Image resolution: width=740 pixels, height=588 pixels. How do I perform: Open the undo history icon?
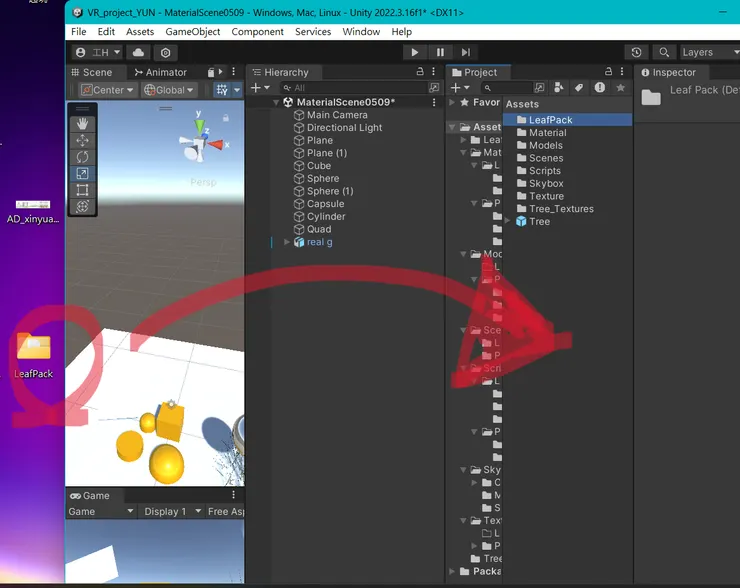point(637,52)
